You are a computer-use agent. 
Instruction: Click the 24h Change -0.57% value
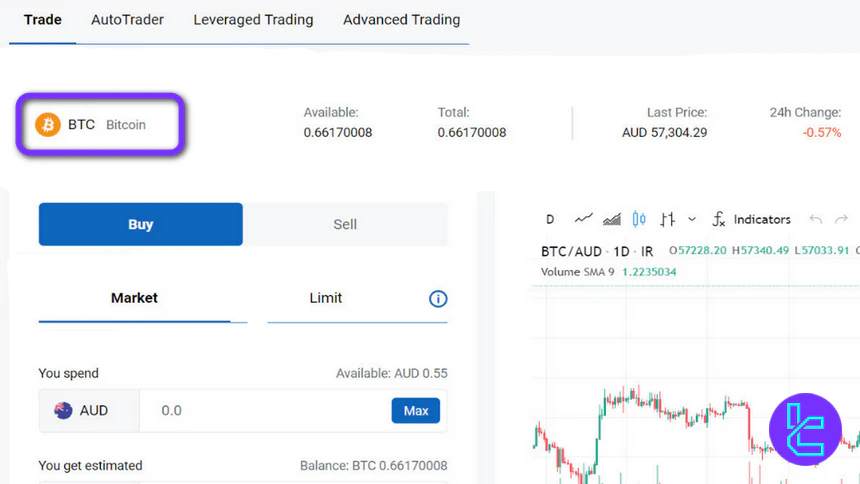pyautogui.click(x=822, y=132)
